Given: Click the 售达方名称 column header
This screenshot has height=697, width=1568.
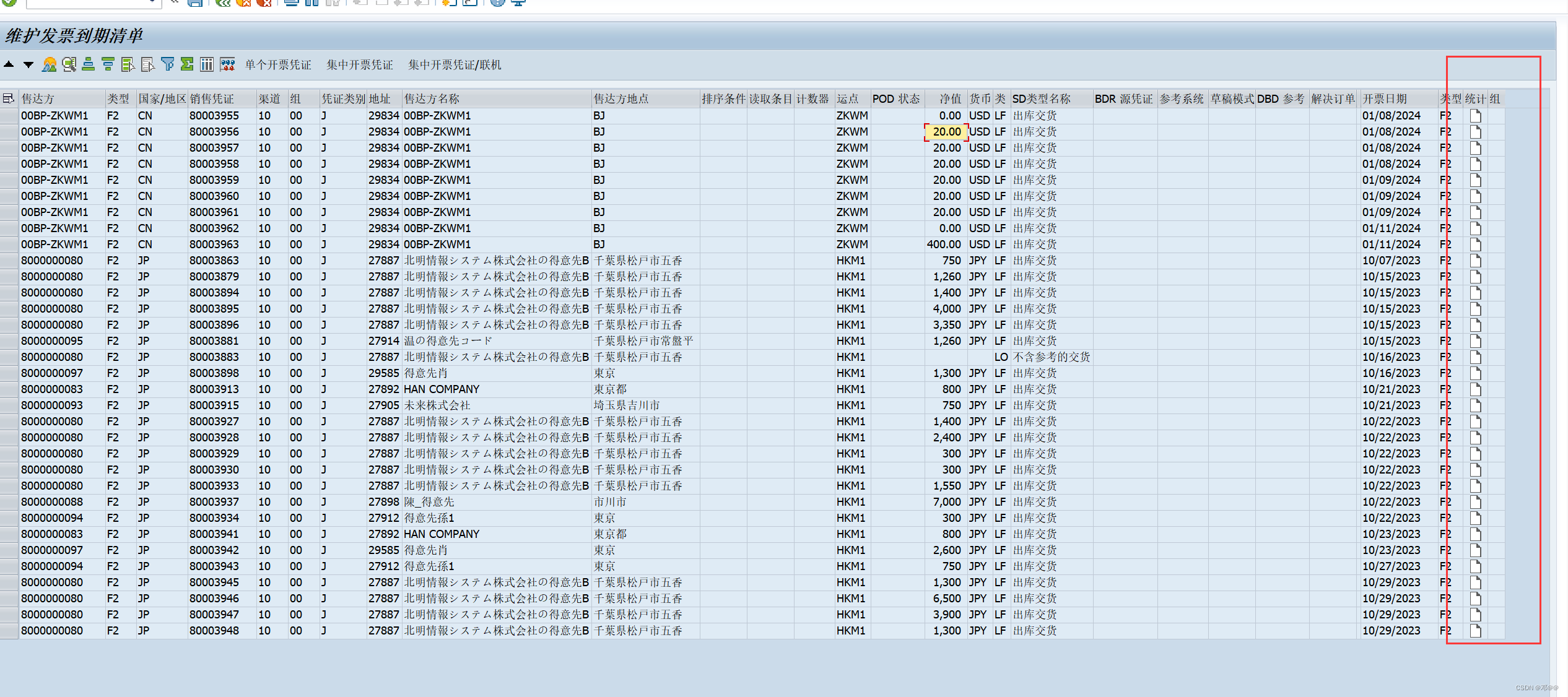Looking at the screenshot, I should click(497, 99).
